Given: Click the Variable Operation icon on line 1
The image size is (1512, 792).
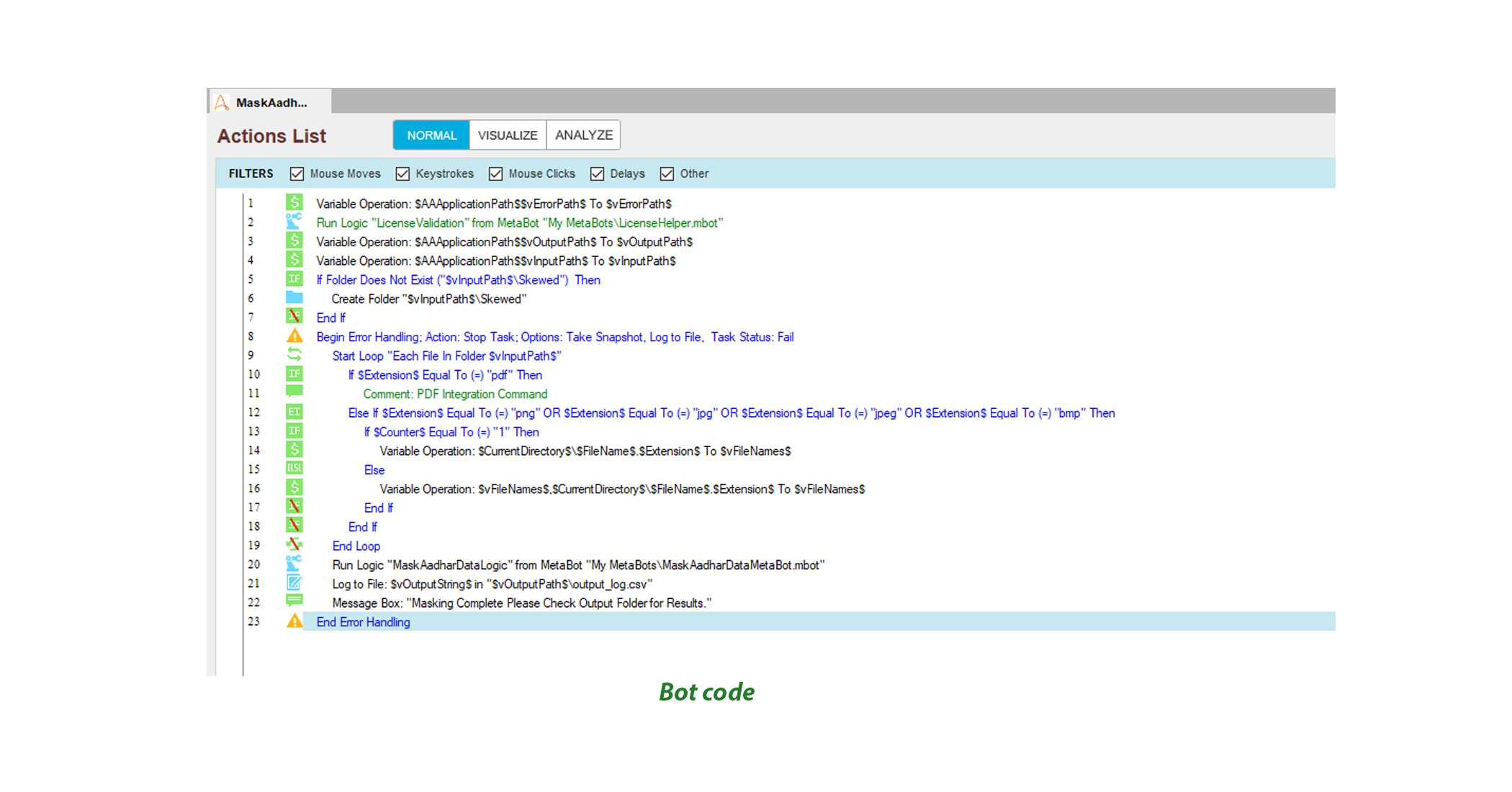Looking at the screenshot, I should (x=294, y=203).
